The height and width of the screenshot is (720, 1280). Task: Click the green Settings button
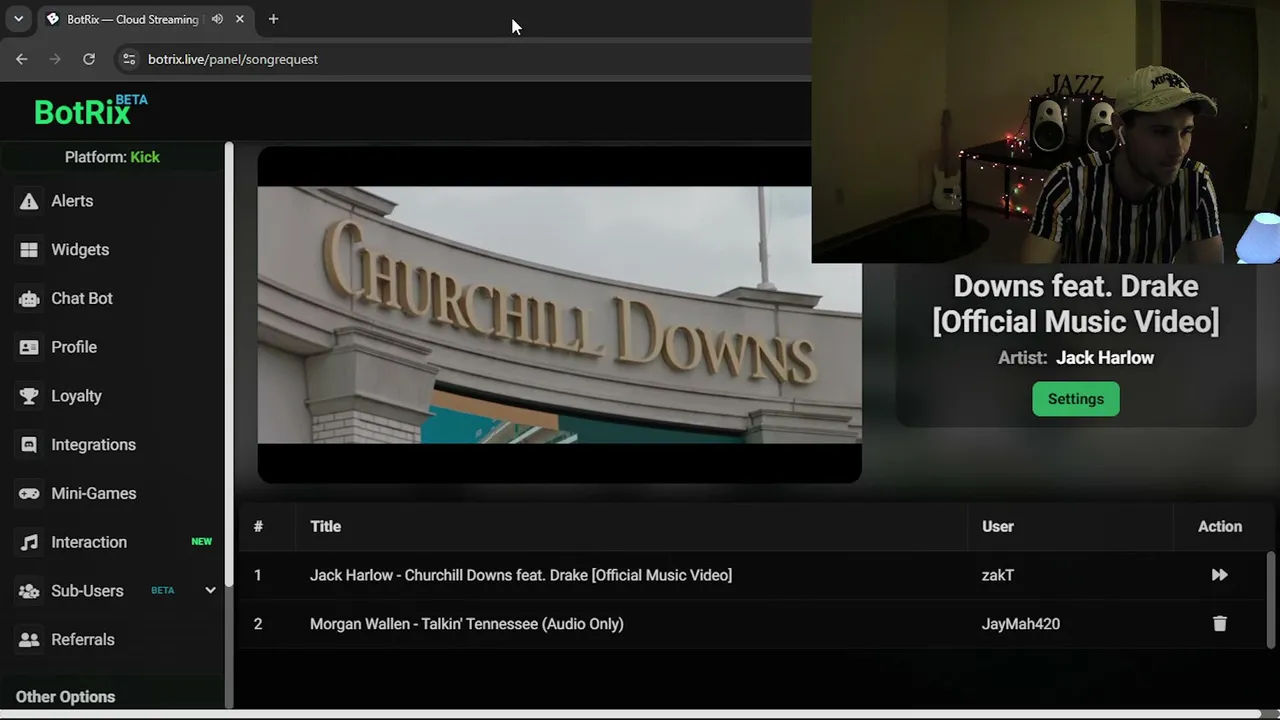1076,399
